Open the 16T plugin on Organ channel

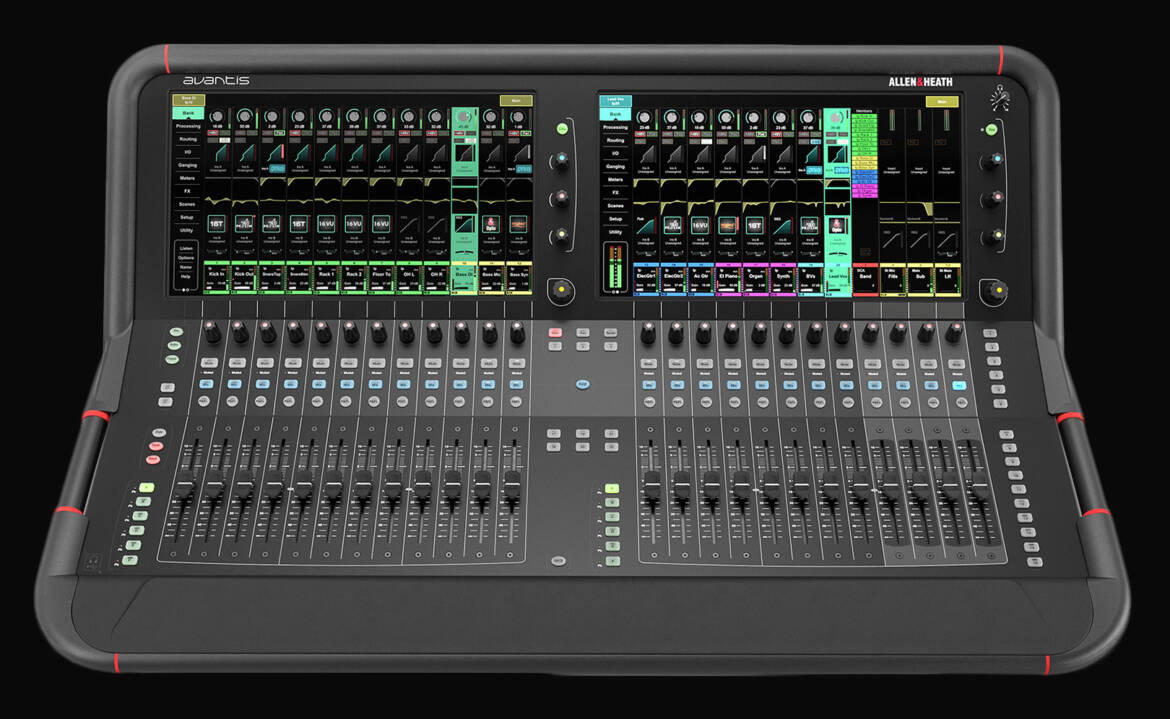pos(754,225)
